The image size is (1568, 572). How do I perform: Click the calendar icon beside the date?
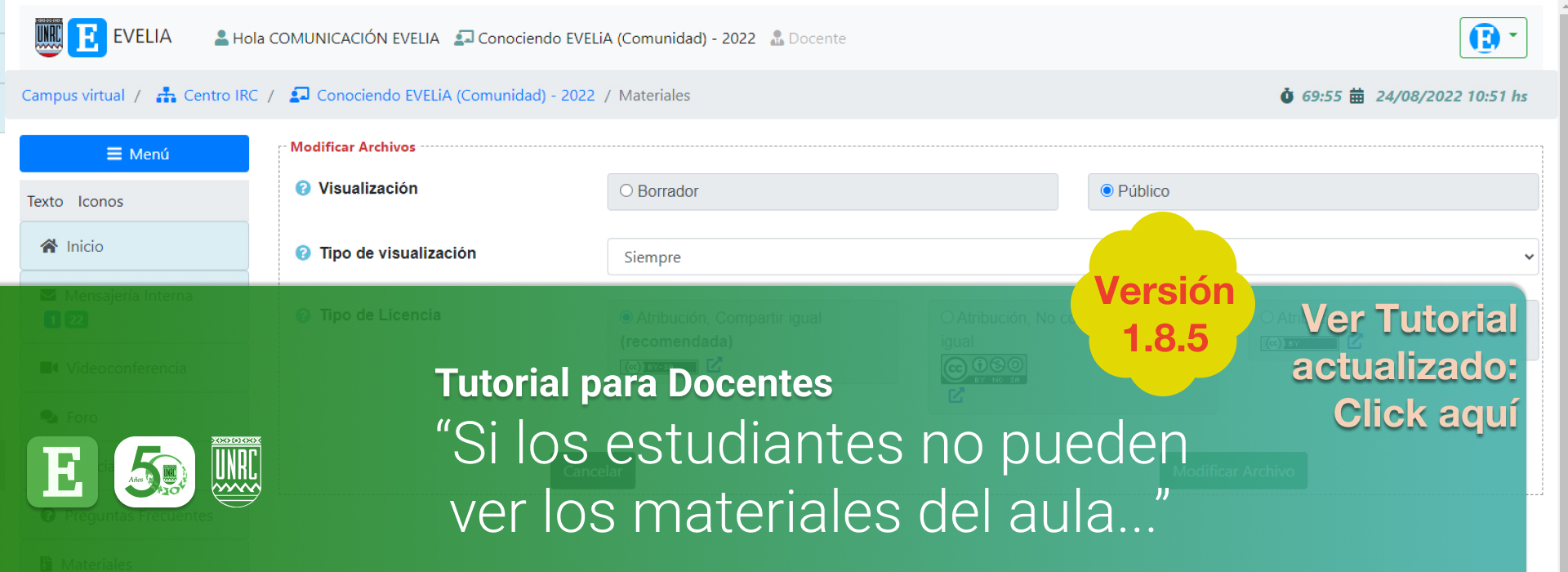click(1356, 96)
